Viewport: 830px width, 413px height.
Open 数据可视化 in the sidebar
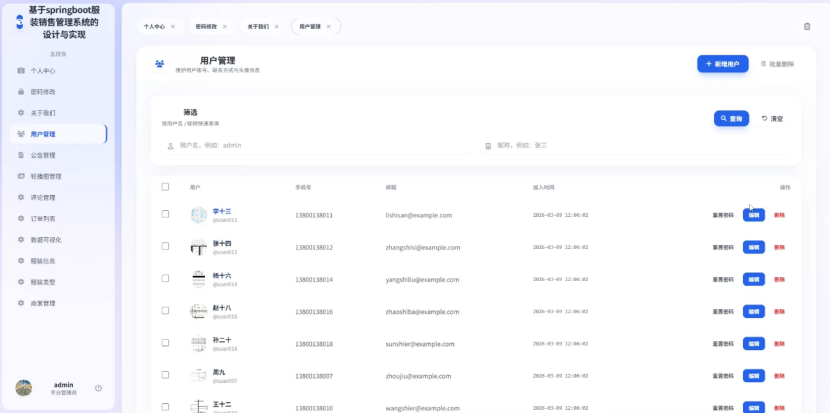tap(58, 240)
